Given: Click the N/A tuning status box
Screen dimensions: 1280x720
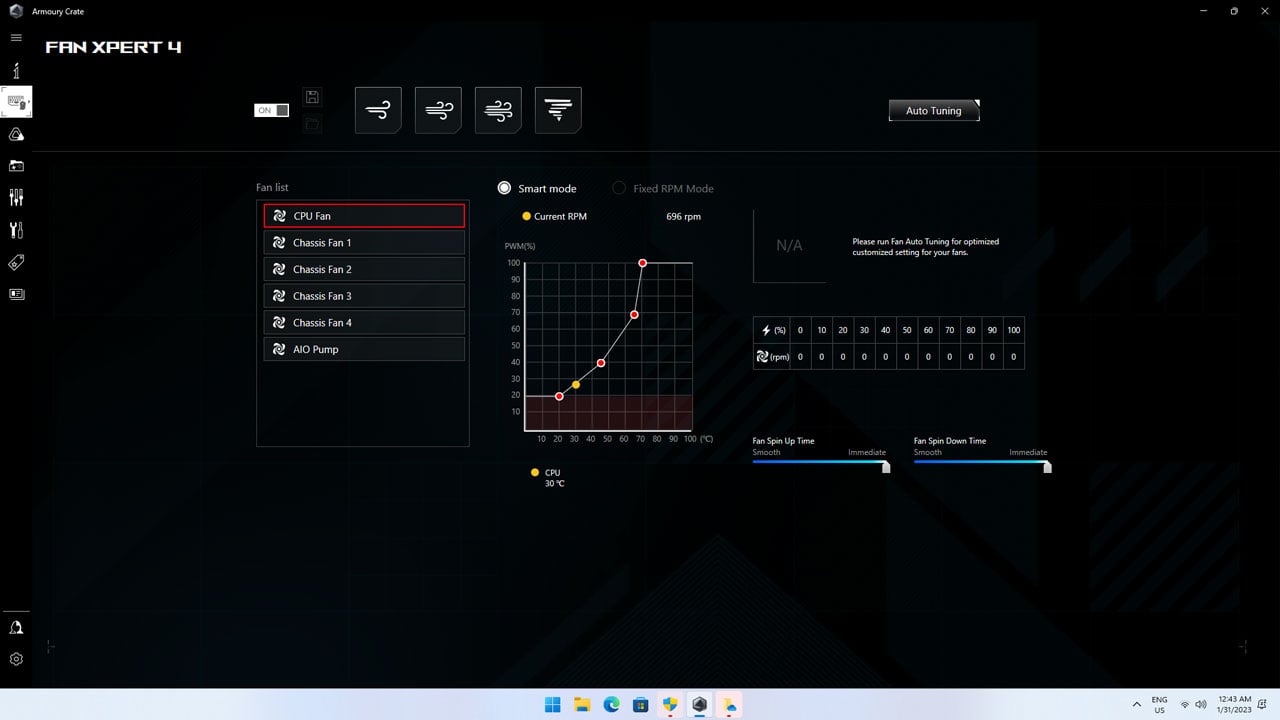Looking at the screenshot, I should click(789, 245).
